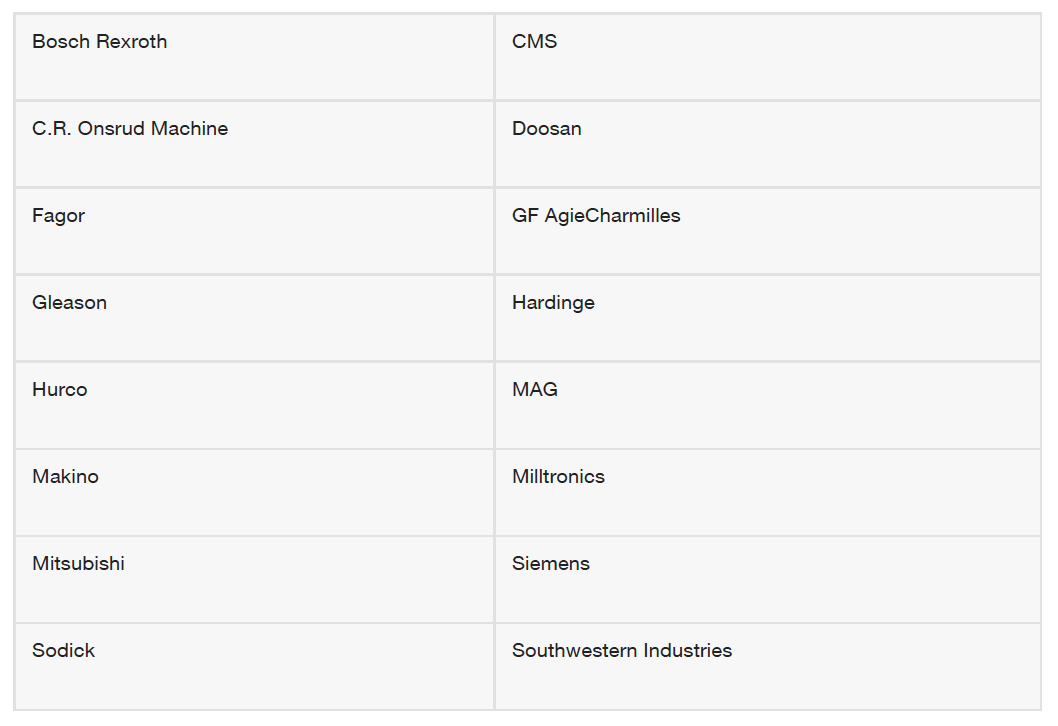The height and width of the screenshot is (726, 1058).
Task: Click the Fagor entry
Action: pos(254,231)
